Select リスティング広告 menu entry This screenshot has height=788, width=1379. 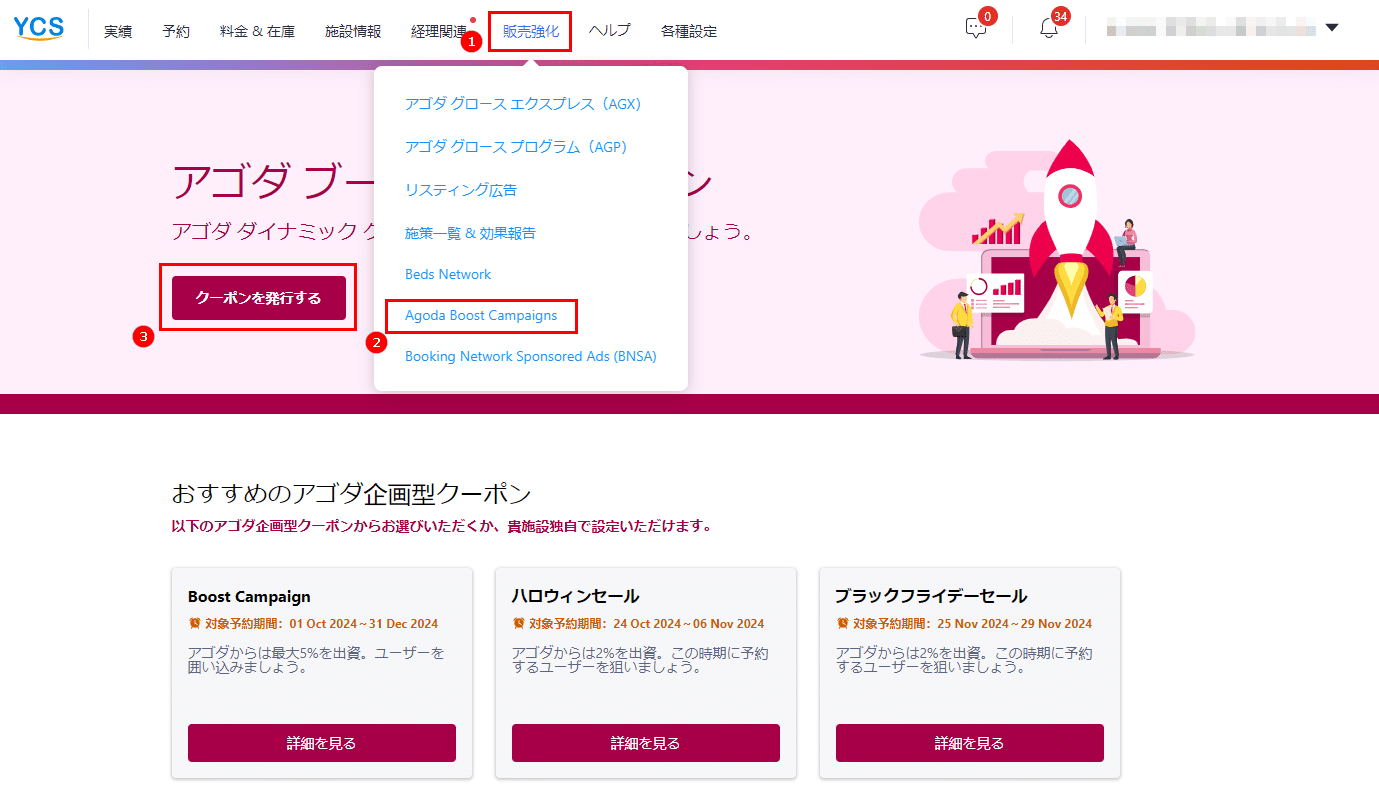(461, 190)
